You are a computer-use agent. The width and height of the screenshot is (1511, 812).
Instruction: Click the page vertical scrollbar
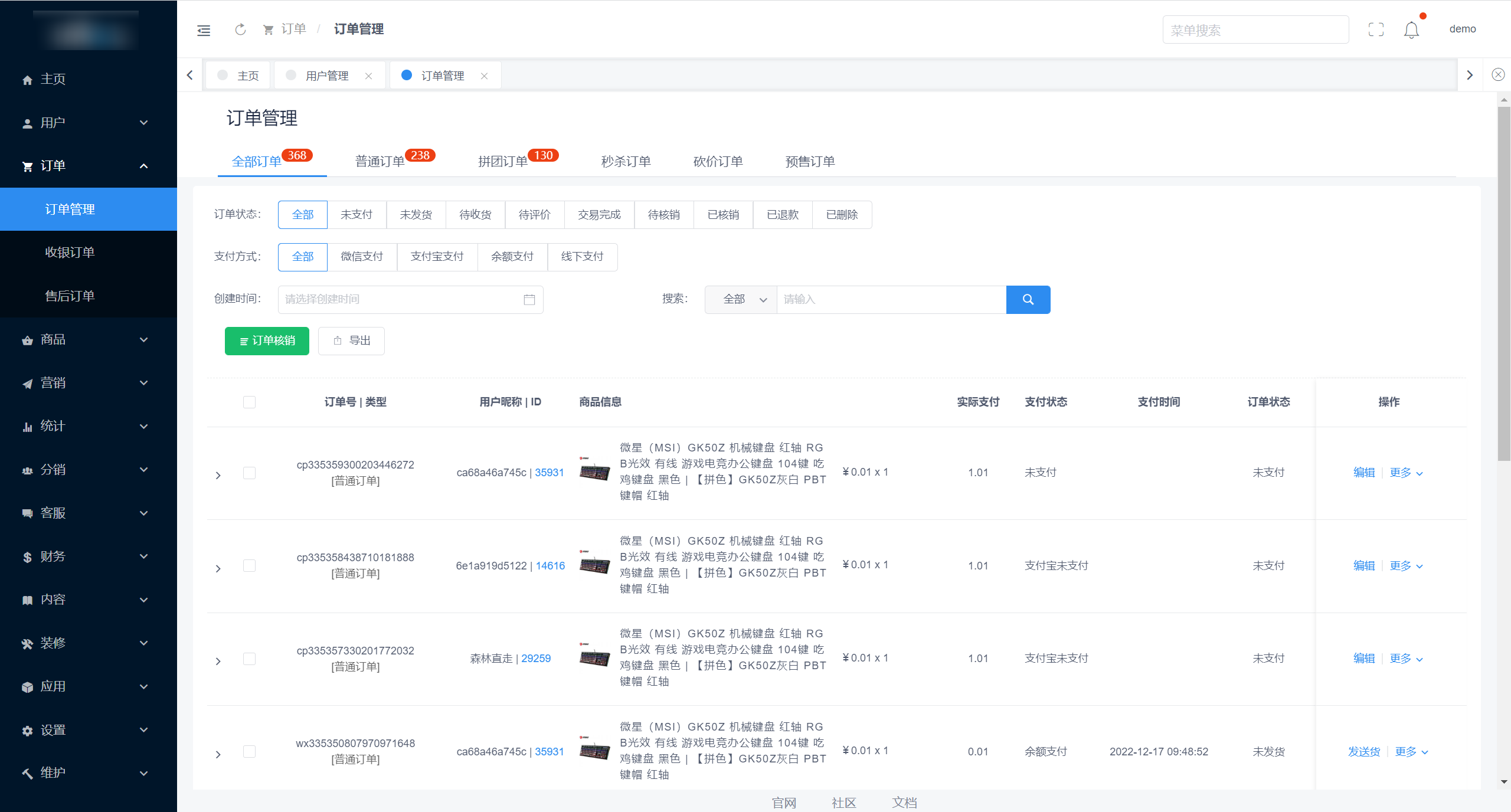1504,283
